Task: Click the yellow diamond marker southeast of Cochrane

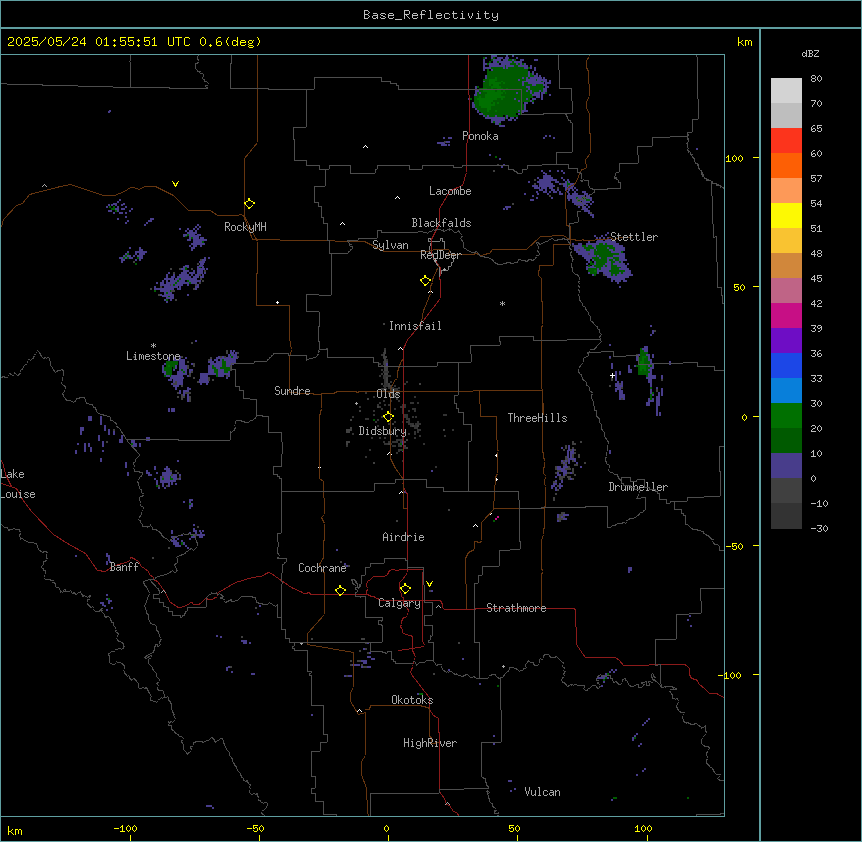Action: (340, 590)
